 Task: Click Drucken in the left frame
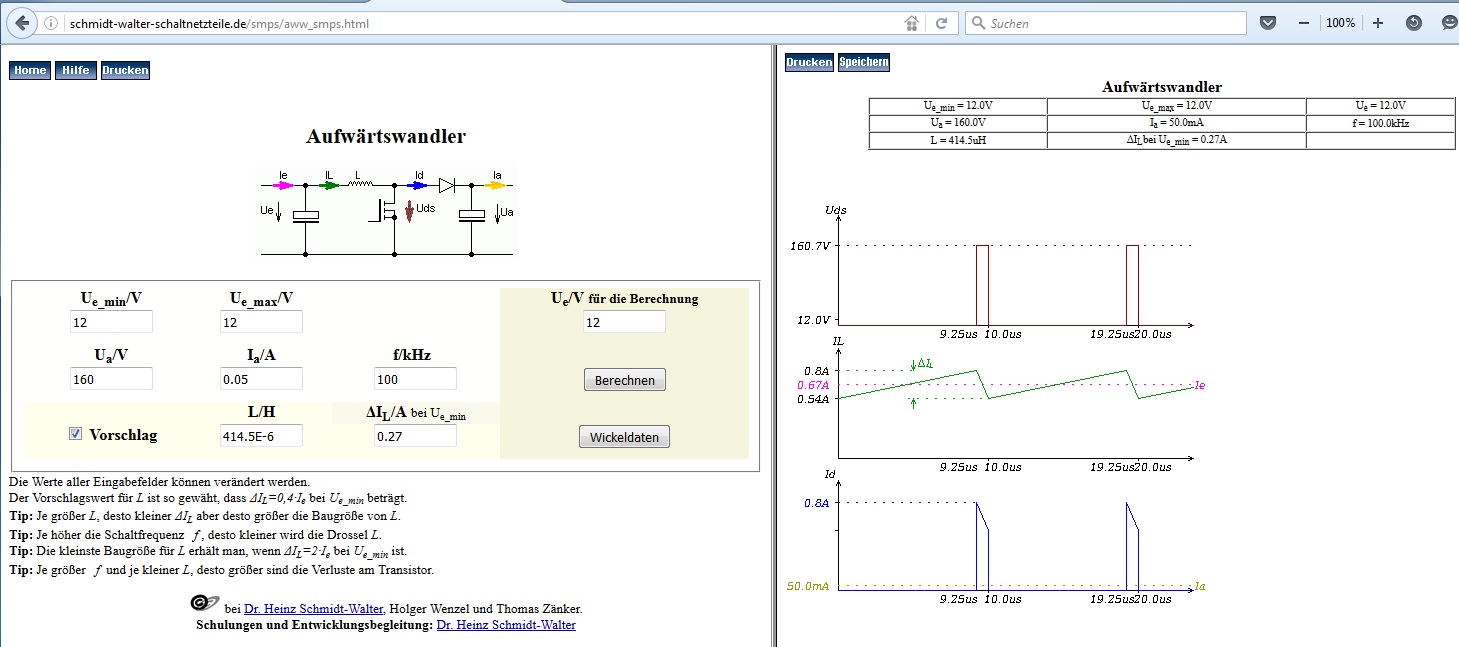125,70
